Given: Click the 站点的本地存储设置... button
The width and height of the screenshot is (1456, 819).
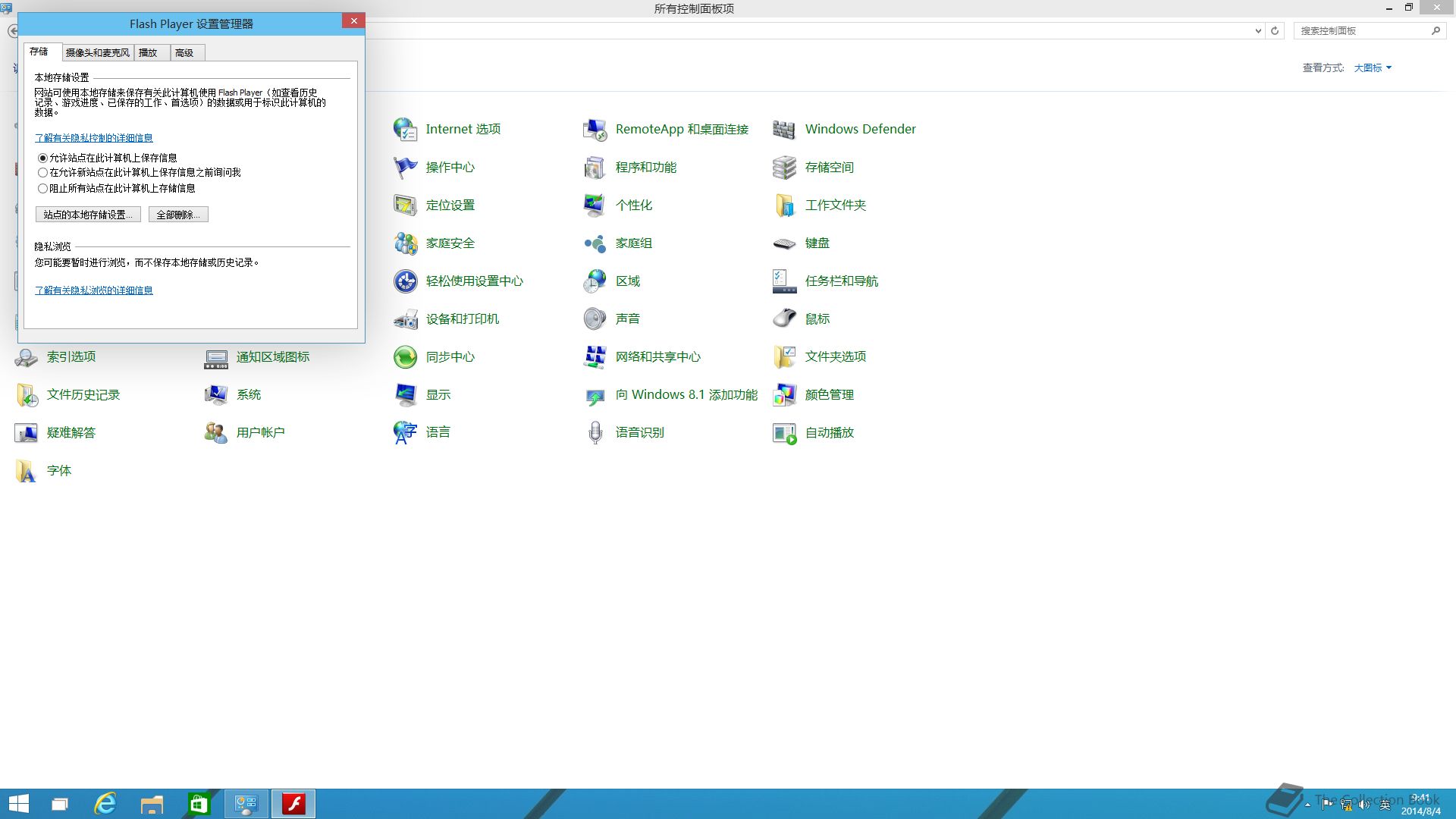Looking at the screenshot, I should coord(88,215).
